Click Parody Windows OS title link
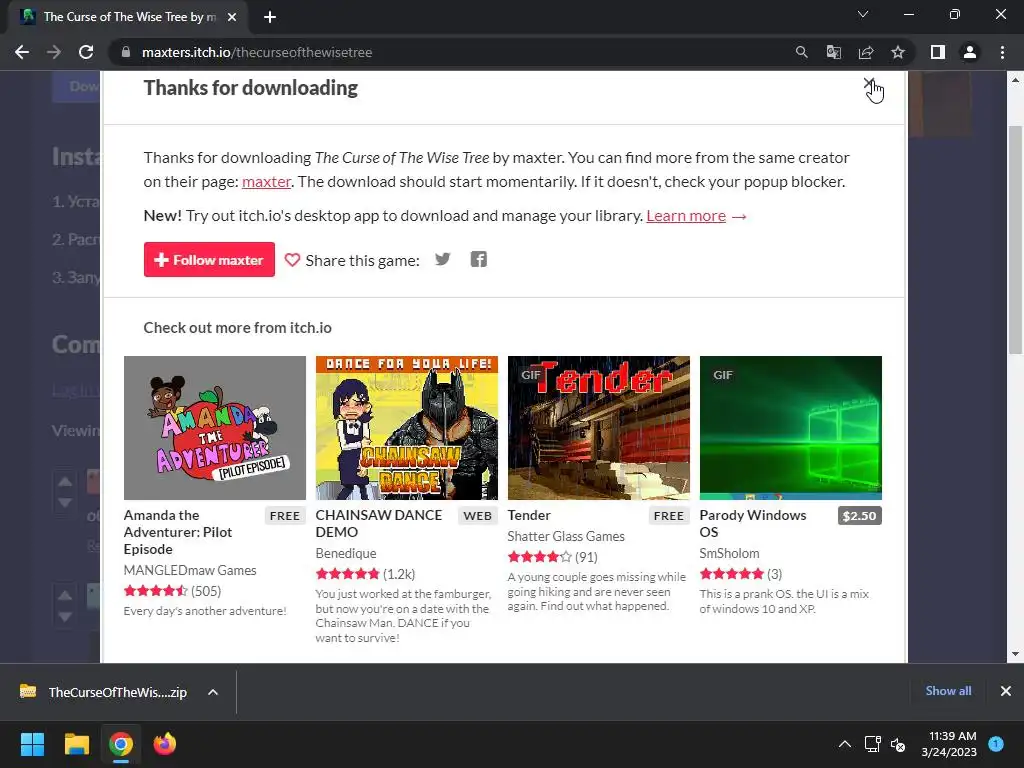Screen dimensions: 1024x768 [753, 524]
